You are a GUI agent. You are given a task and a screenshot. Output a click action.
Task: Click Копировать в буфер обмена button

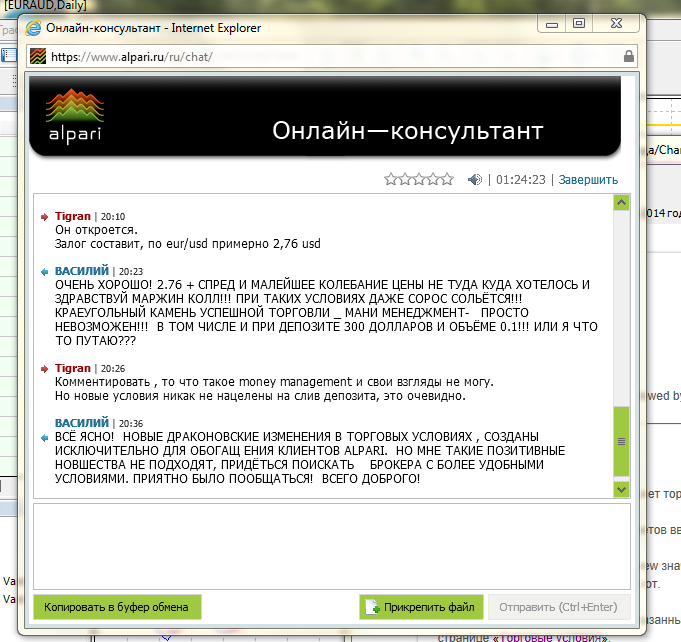click(117, 607)
